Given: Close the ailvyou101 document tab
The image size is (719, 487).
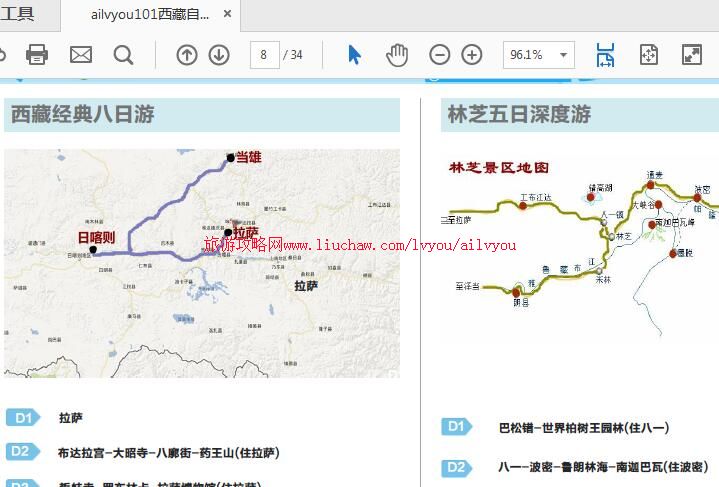Looking at the screenshot, I should click(x=228, y=15).
